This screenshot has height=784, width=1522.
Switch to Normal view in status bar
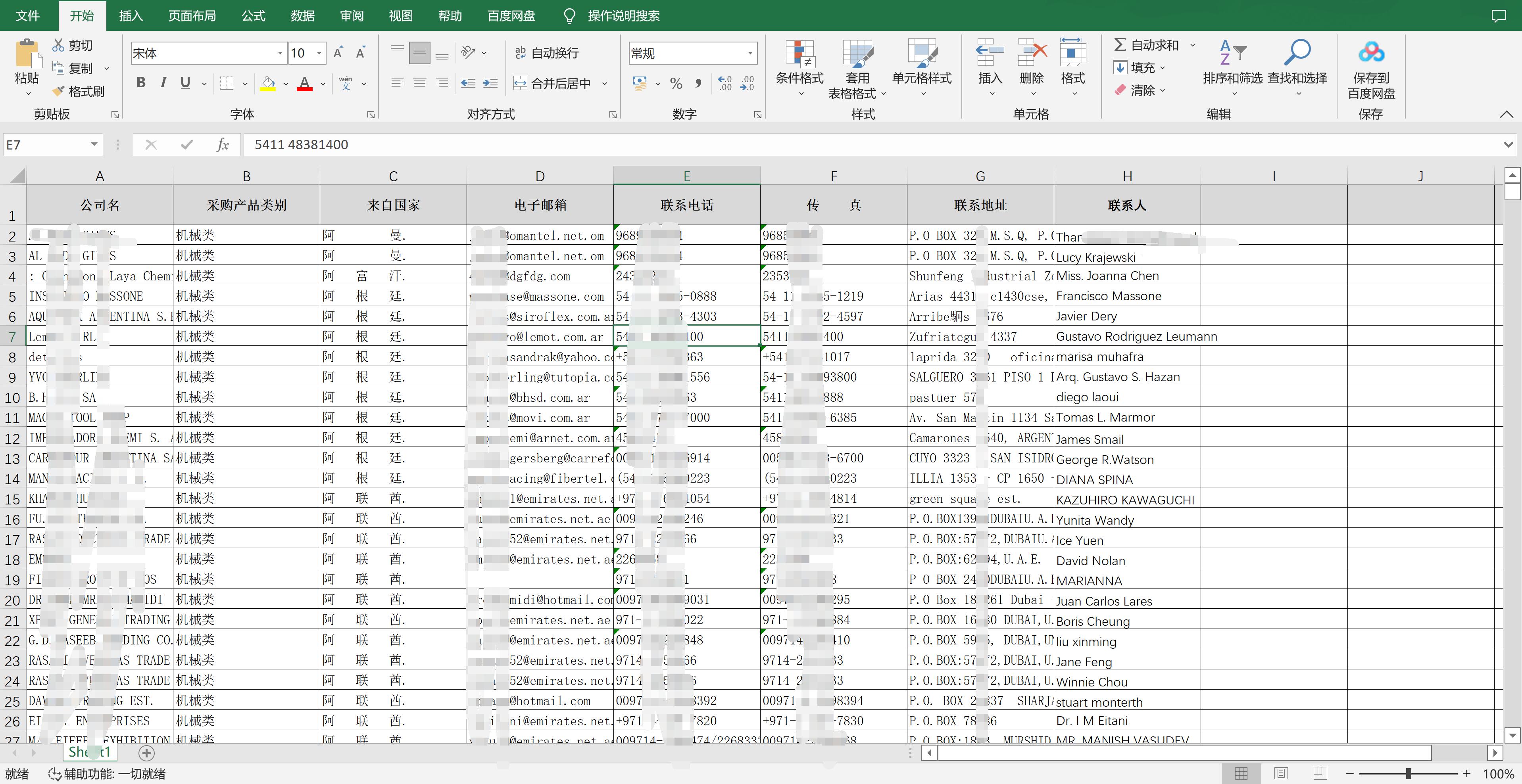pos(1241,773)
